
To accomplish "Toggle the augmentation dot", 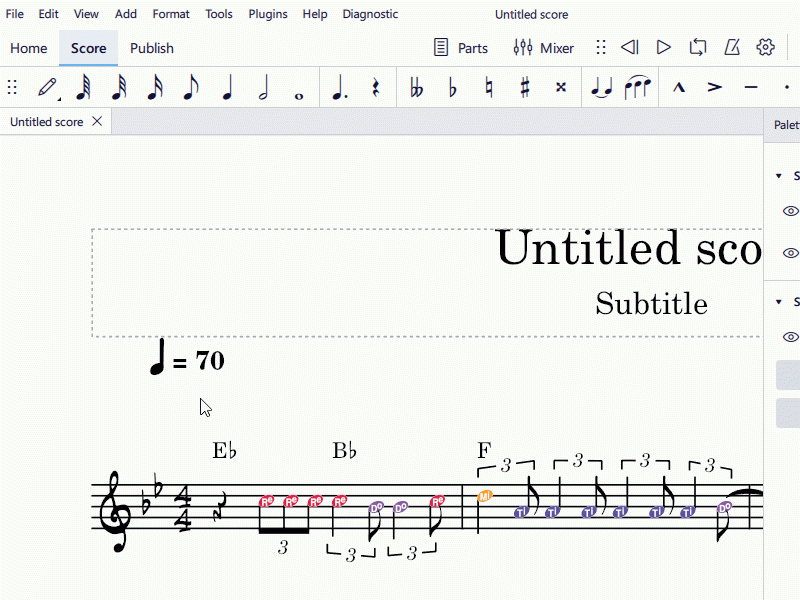I will (339, 87).
